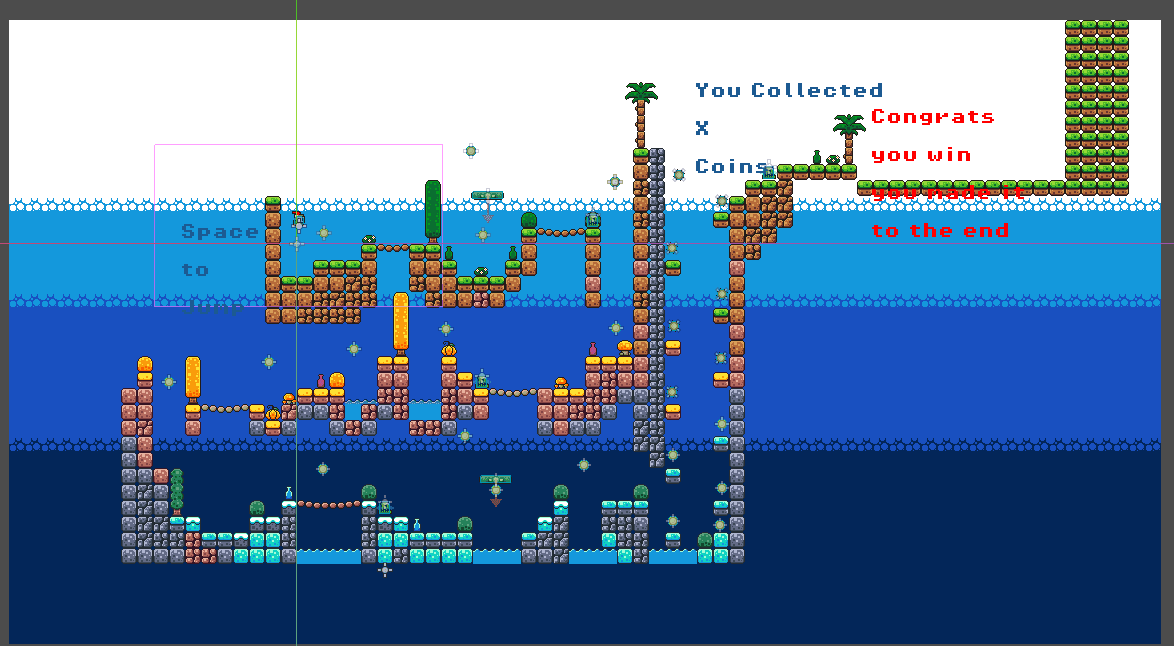This screenshot has height=646, width=1174.
Task: Click the short palm tree beside Congrats text
Action: pyautogui.click(x=849, y=139)
